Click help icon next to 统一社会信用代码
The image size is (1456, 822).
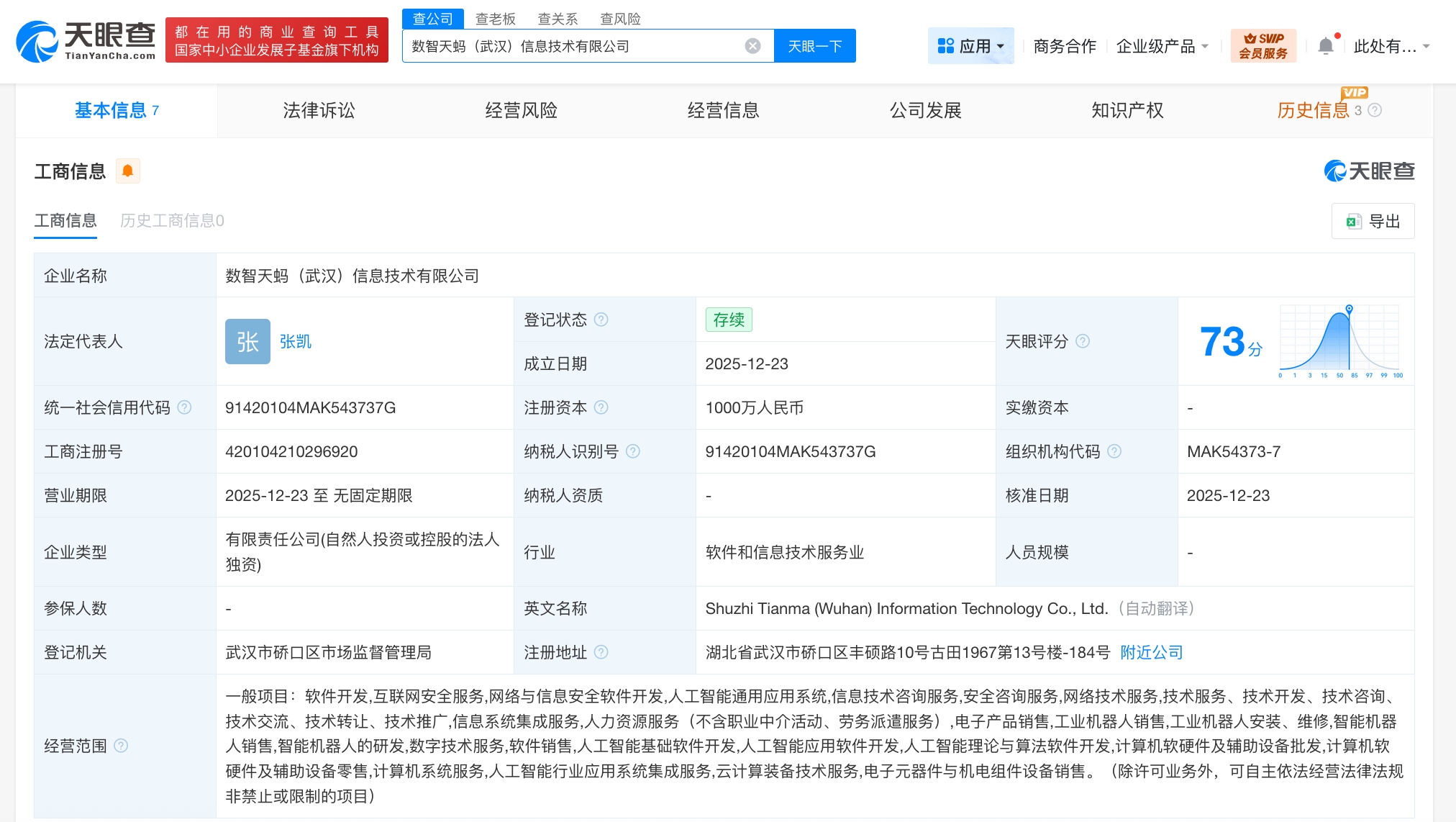click(x=185, y=407)
